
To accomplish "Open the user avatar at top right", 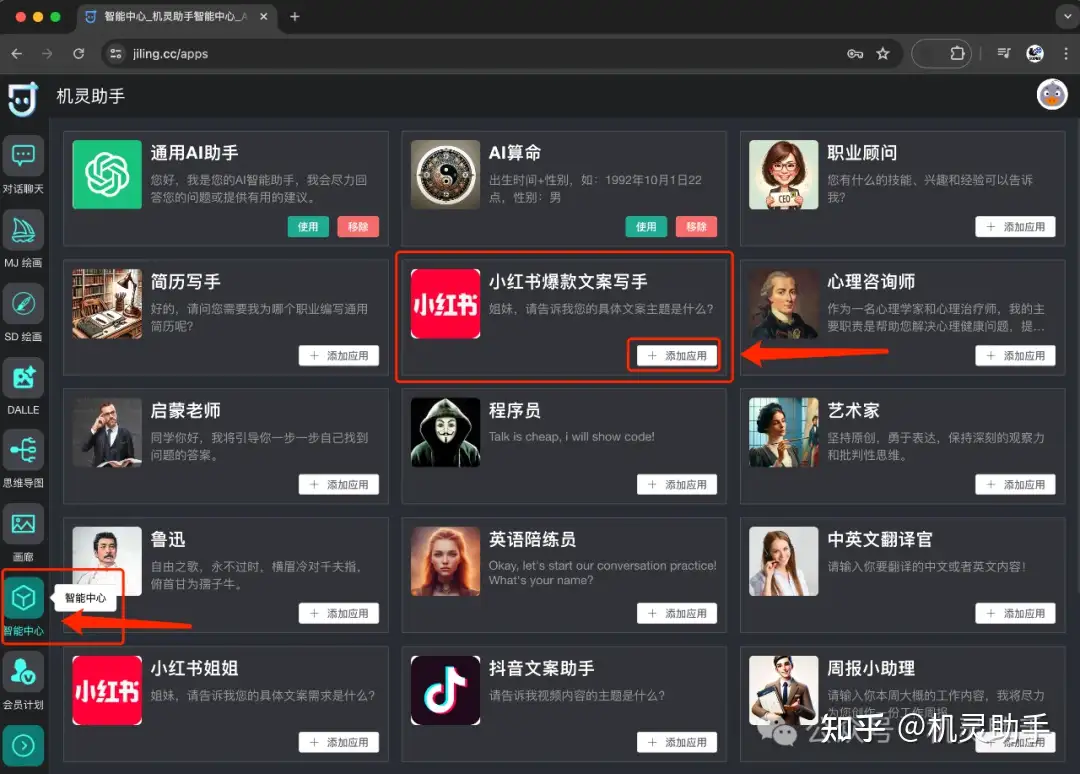I will (1052, 94).
